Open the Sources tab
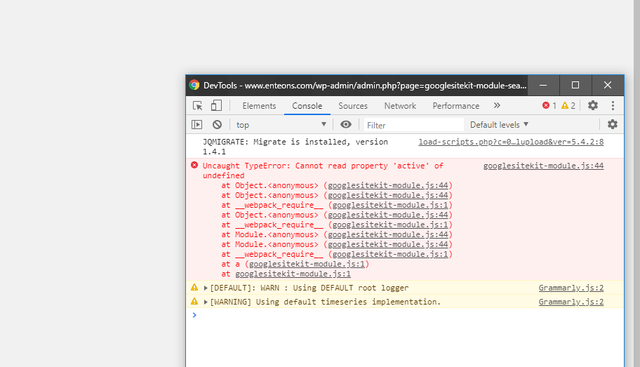Viewport: 640px width, 367px height. pos(353,106)
